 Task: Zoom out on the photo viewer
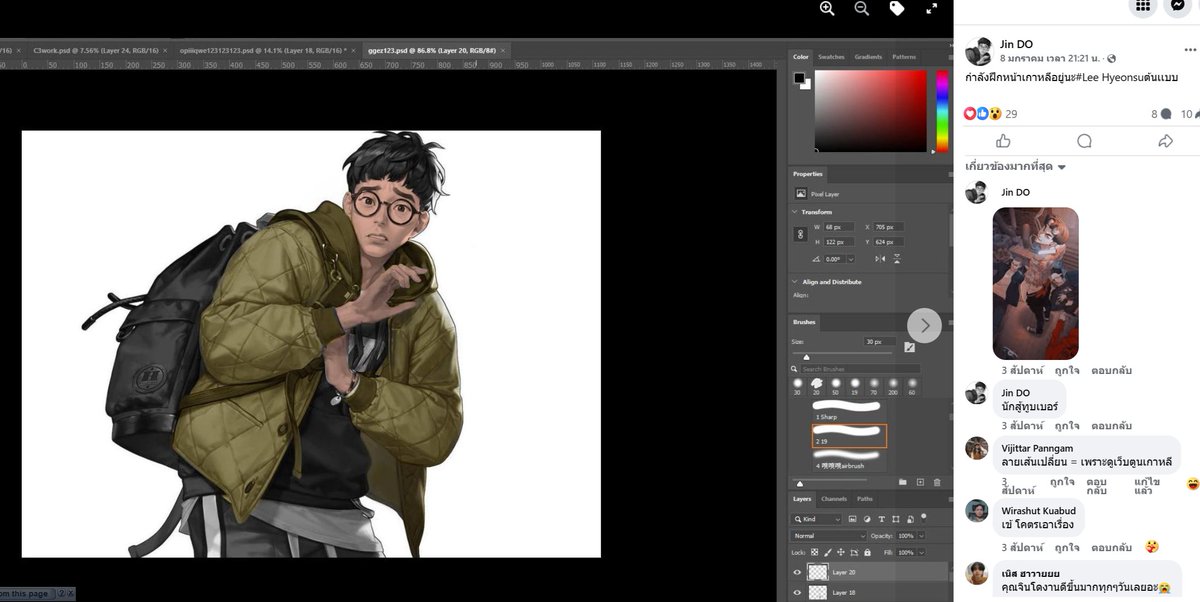click(861, 8)
